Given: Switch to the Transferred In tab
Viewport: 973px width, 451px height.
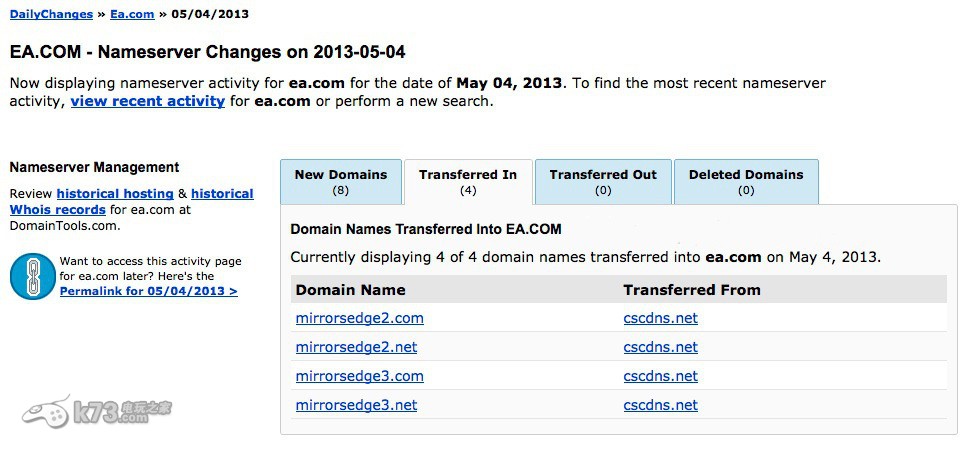Looking at the screenshot, I should click(x=467, y=181).
